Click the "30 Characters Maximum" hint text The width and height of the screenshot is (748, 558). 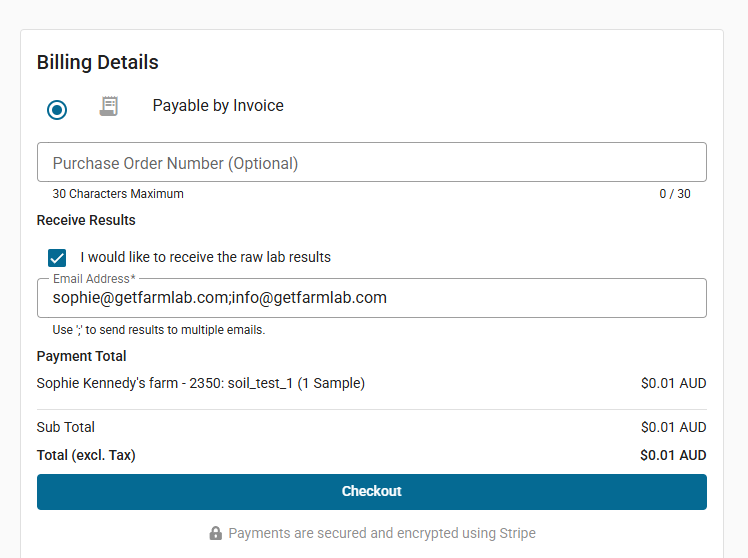coord(118,194)
